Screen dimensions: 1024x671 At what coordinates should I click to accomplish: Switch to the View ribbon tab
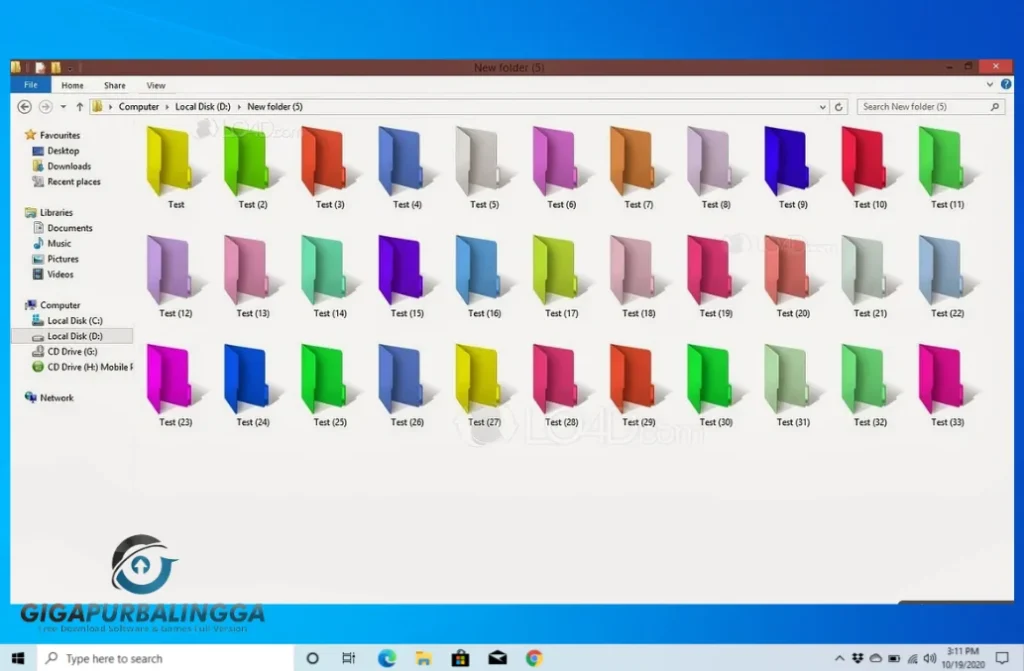[x=156, y=85]
